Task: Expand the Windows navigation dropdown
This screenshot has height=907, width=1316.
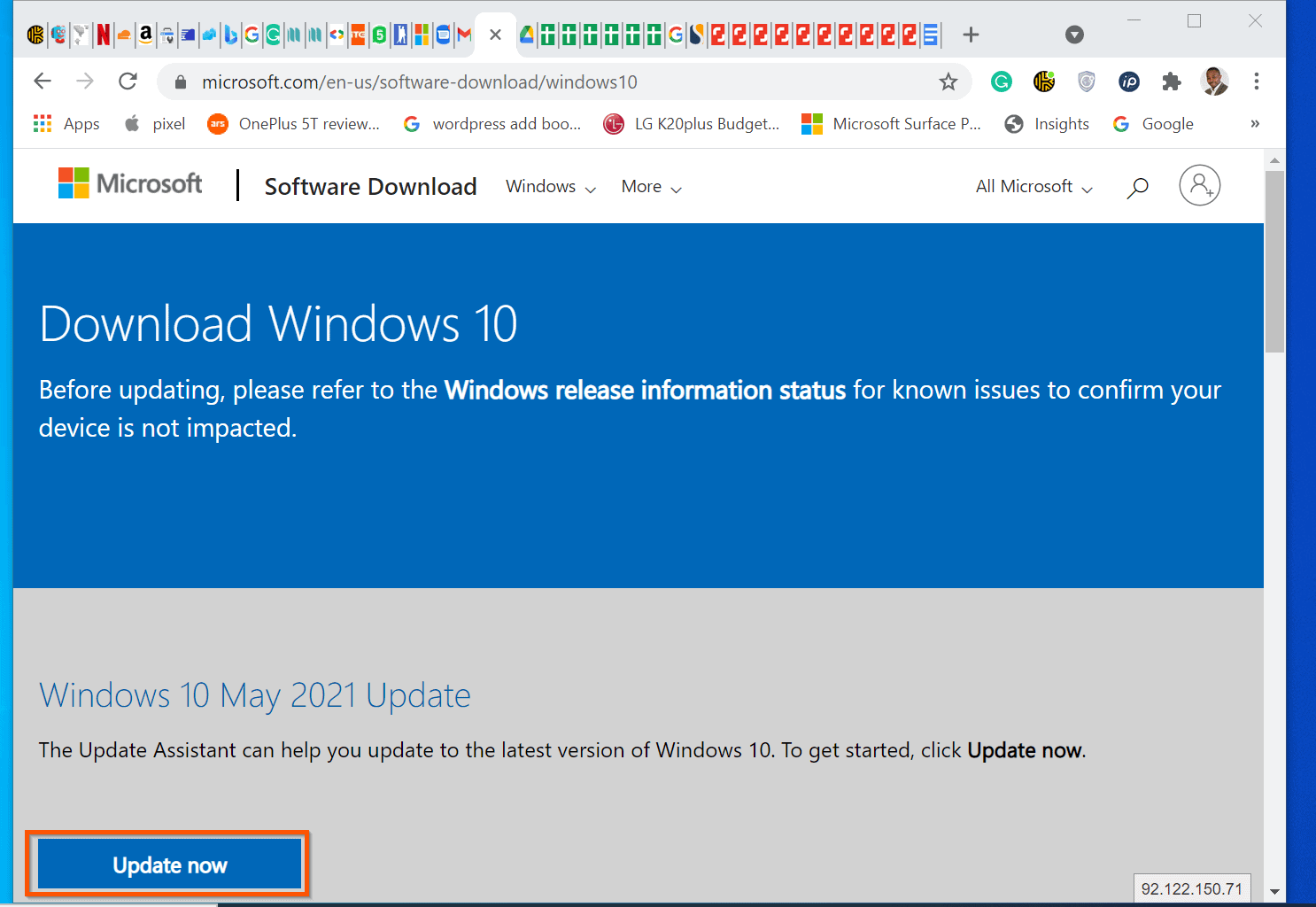Action: [x=551, y=187]
